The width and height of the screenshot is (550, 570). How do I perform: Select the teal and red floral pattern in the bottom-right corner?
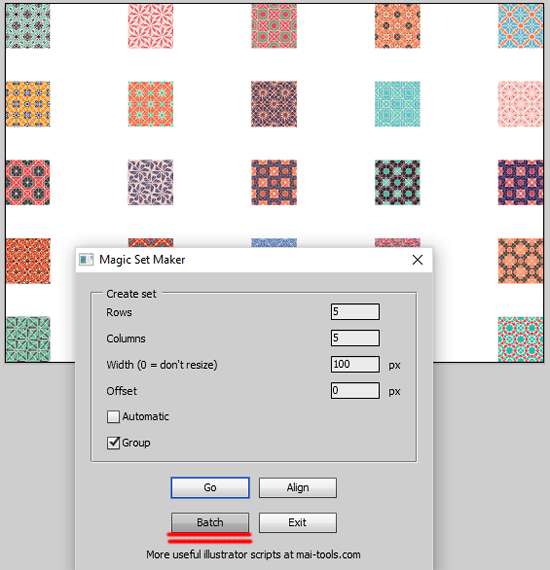click(x=521, y=339)
